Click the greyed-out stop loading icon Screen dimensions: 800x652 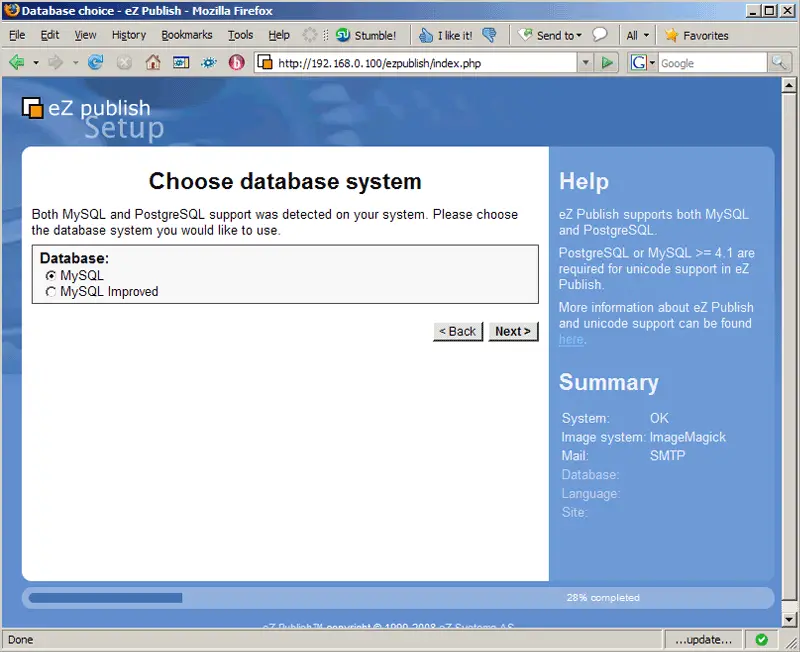coord(124,63)
